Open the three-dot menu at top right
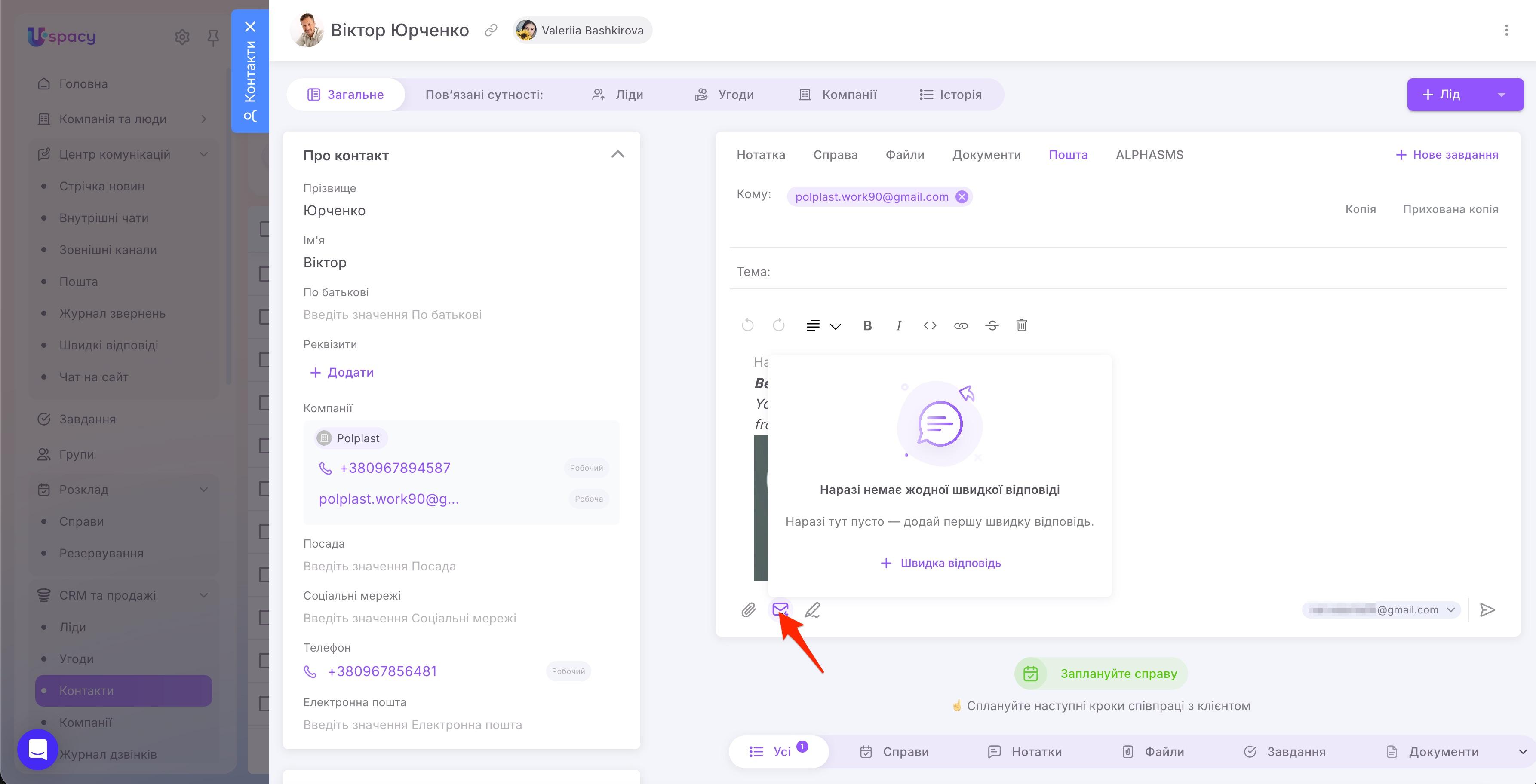Screen dimensions: 1536x784 pos(1506,31)
